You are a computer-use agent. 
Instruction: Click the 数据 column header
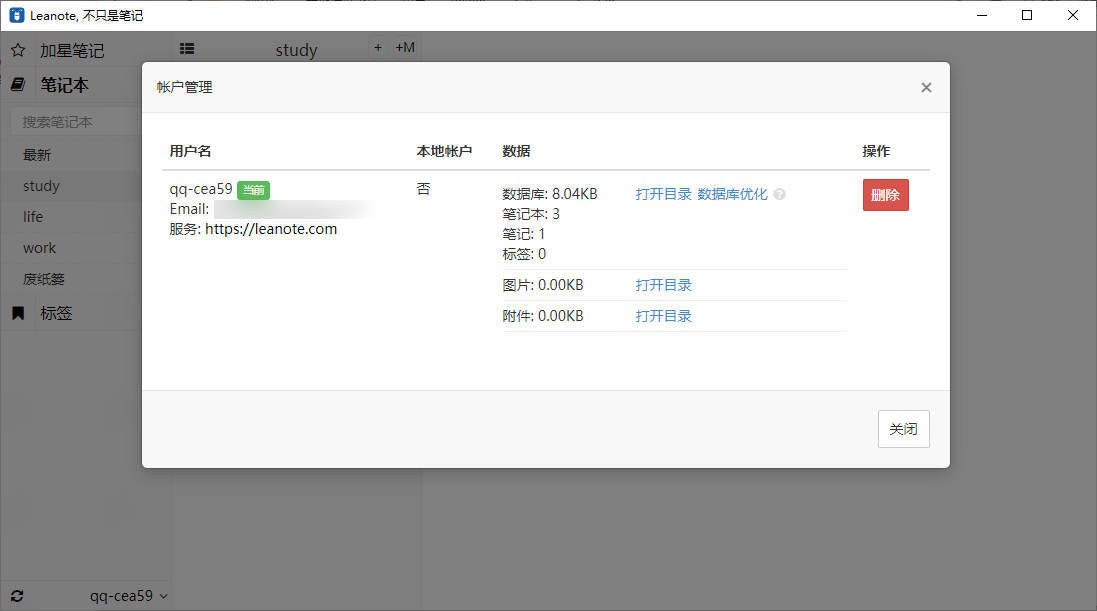pyautogui.click(x=516, y=151)
